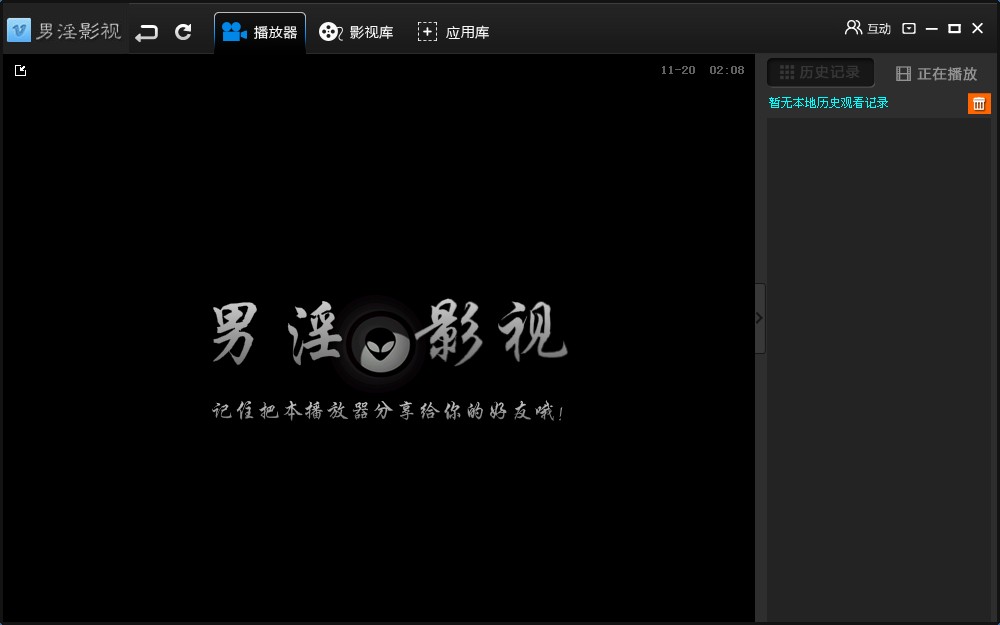Show the 正在播放 now playing tab

936,73
